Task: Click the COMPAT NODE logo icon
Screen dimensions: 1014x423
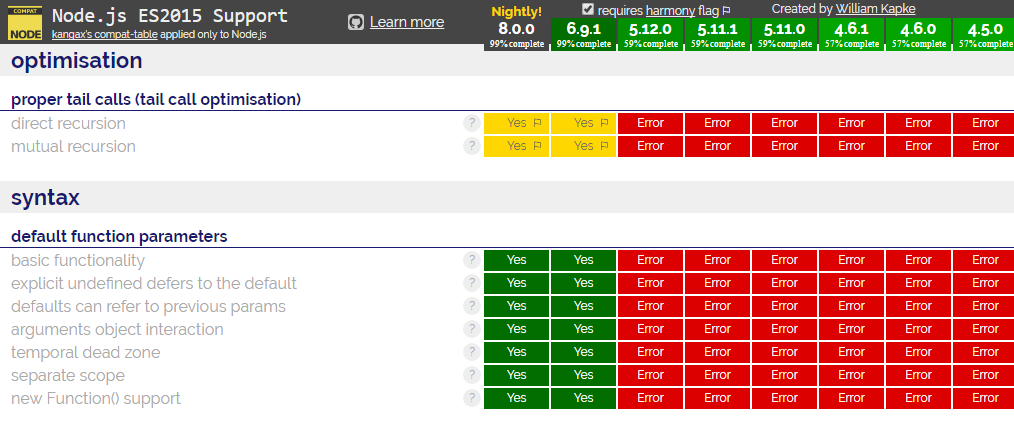Action: (x=25, y=23)
